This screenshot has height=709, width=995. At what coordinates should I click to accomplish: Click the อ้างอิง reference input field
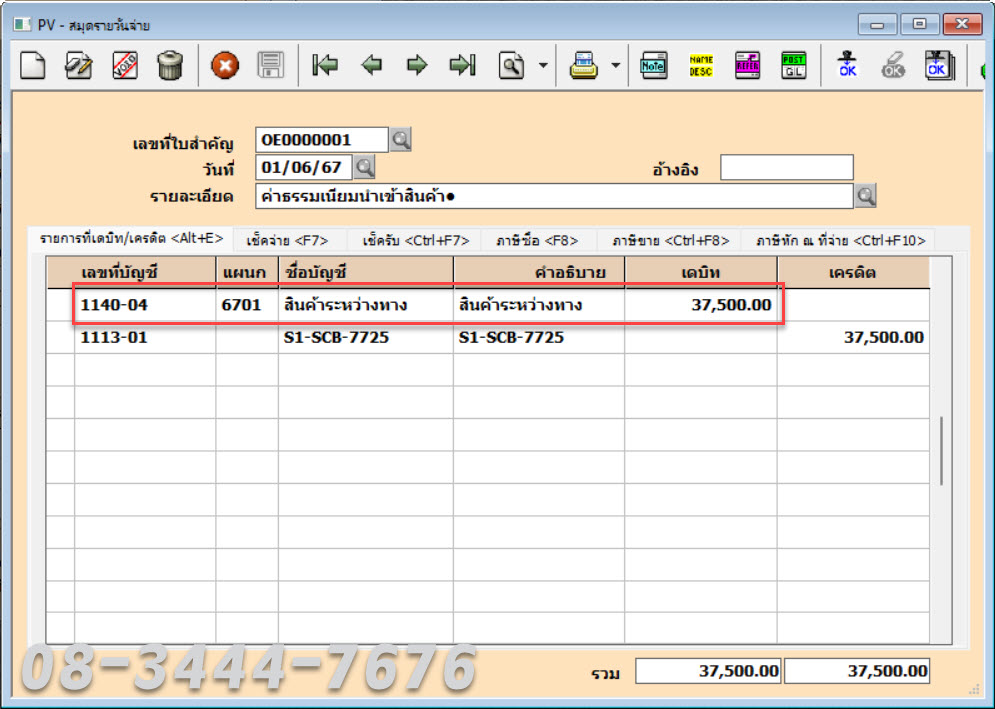787,168
